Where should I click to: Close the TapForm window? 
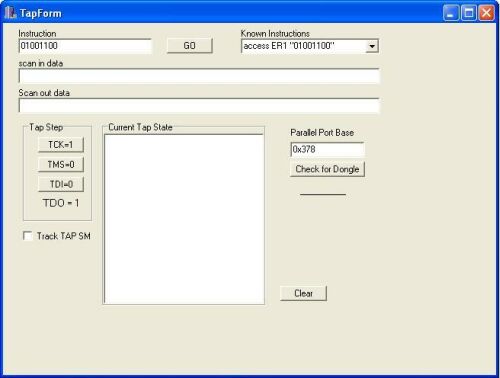(x=487, y=13)
